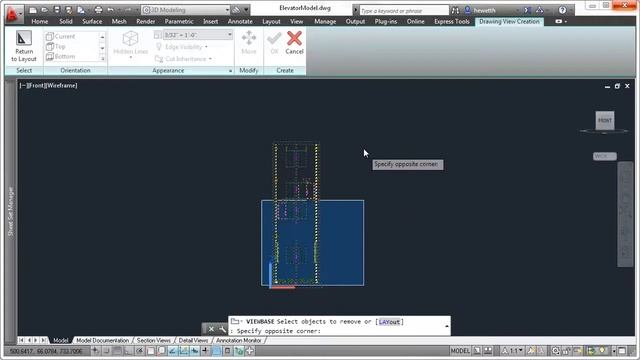Click the Save icon in quick access toolbar
The image size is (640, 360).
click(x=57, y=10)
